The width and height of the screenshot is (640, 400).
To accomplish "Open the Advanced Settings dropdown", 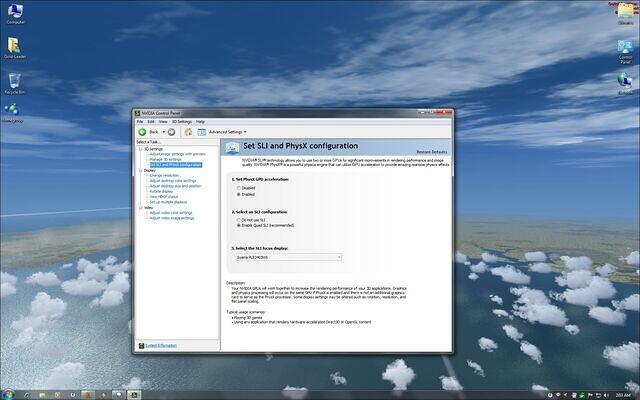I will click(x=226, y=131).
